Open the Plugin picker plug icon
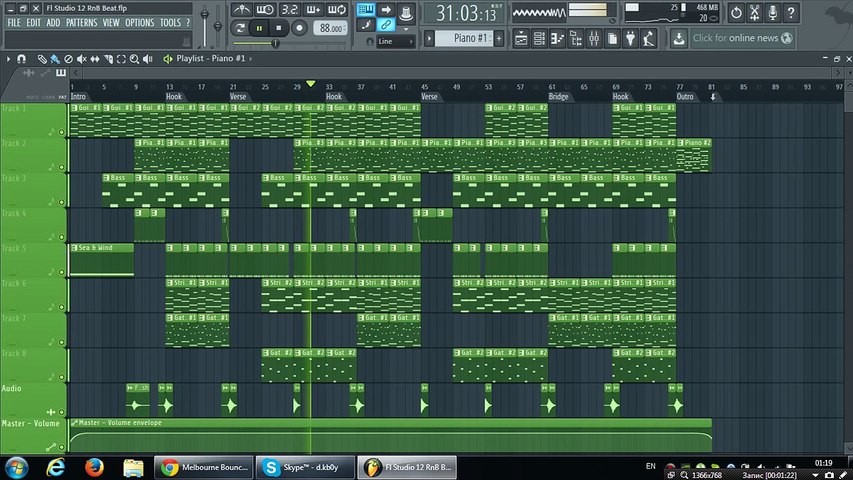Image resolution: width=853 pixels, height=480 pixels. click(x=630, y=38)
